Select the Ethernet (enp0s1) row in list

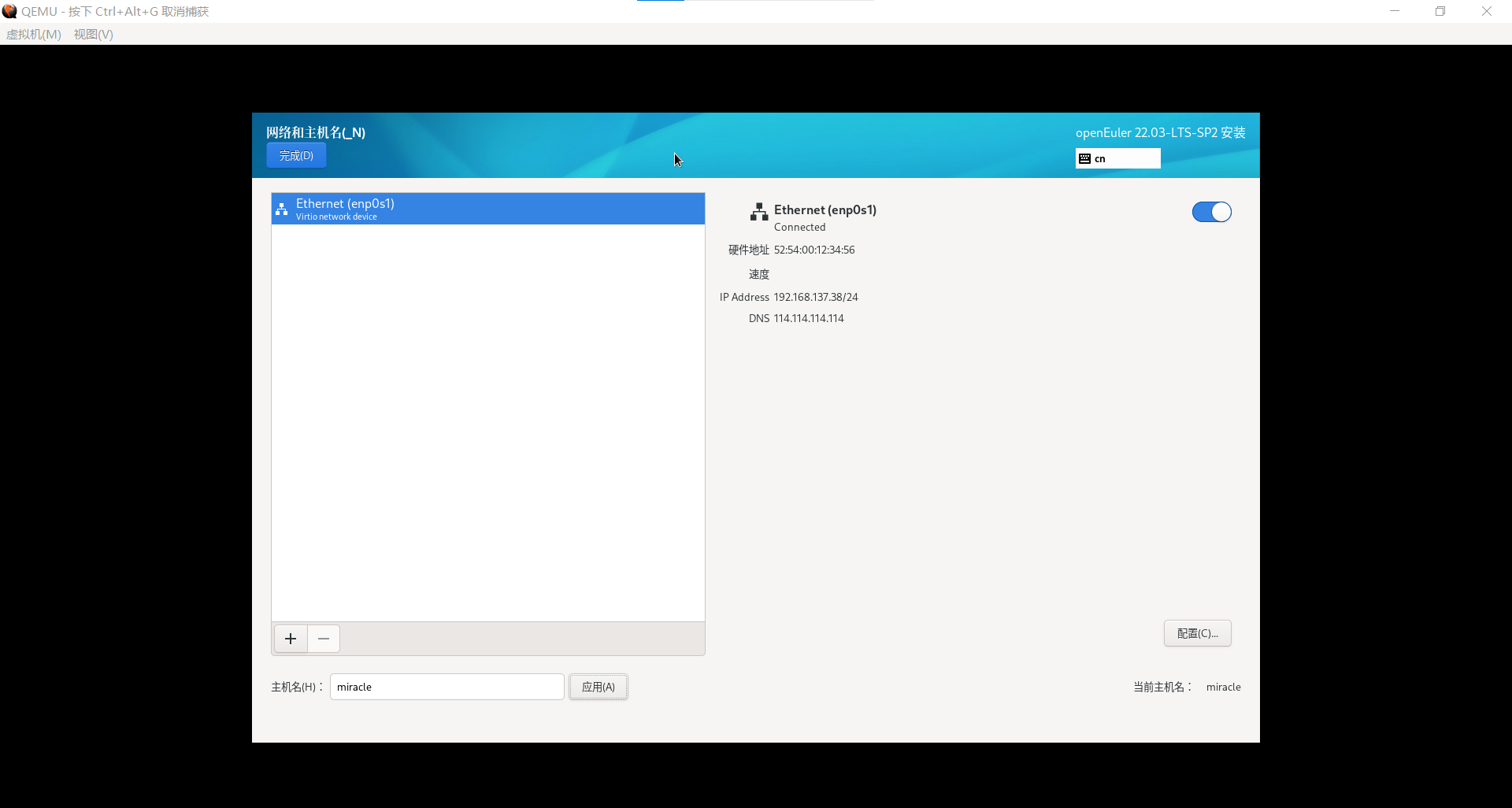click(x=488, y=209)
